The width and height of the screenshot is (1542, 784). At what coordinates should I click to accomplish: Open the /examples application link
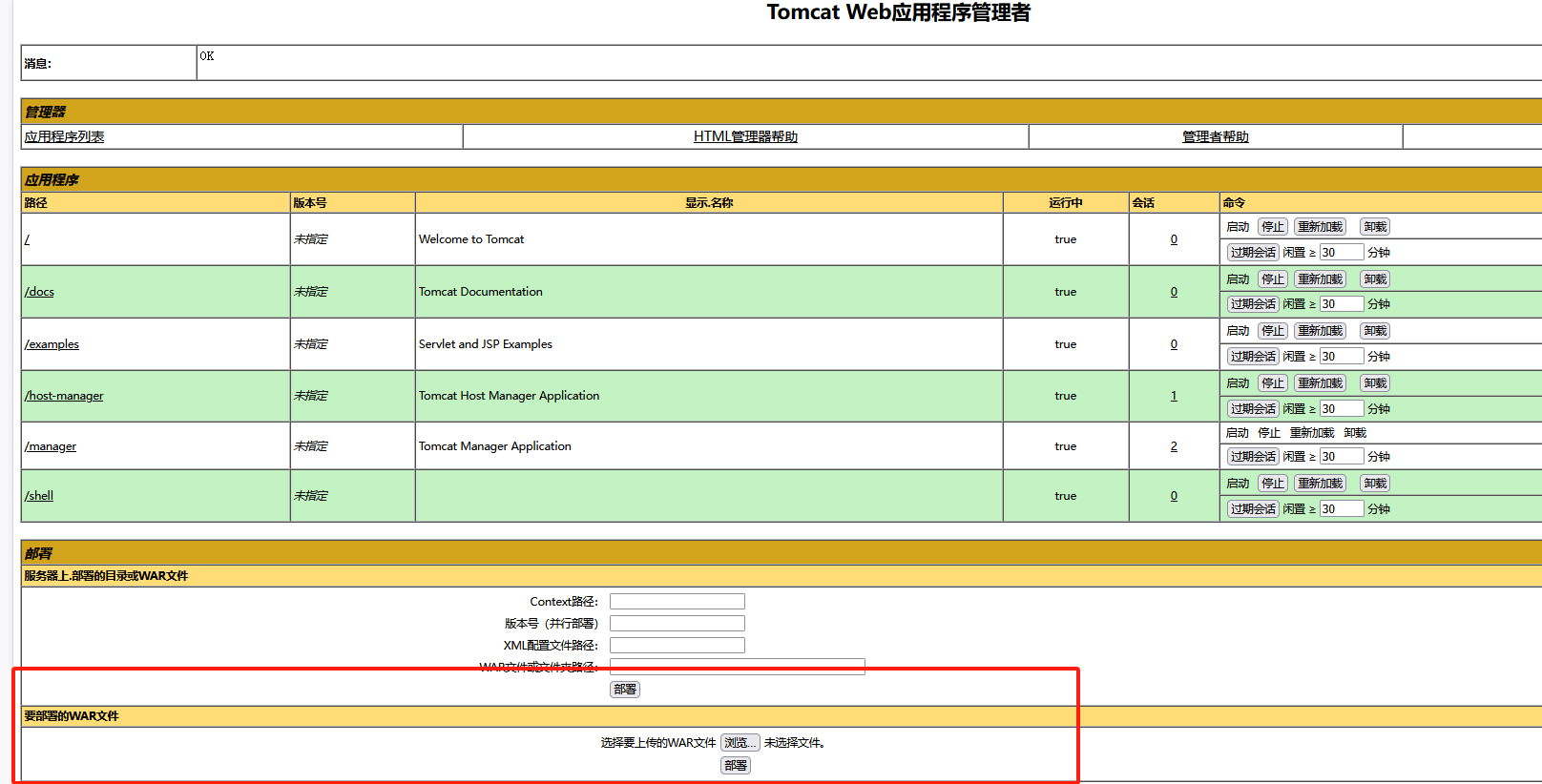tap(52, 344)
